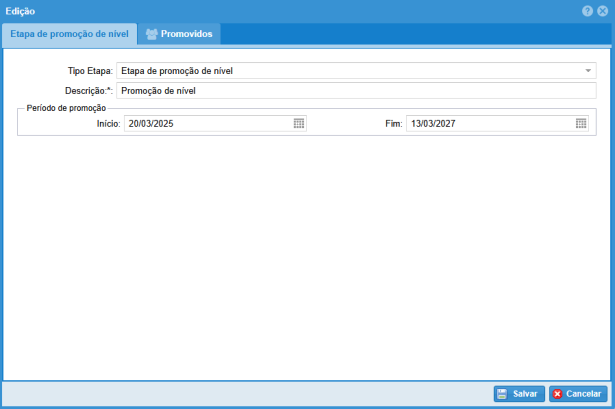Click the Descrição field label

tap(86, 90)
